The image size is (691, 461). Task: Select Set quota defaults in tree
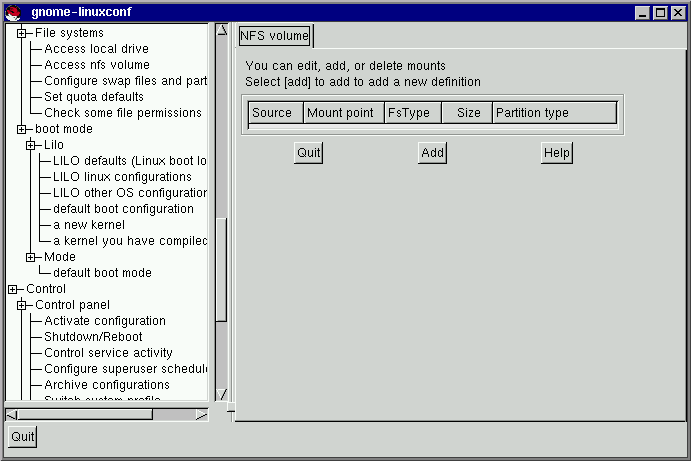click(x=94, y=97)
